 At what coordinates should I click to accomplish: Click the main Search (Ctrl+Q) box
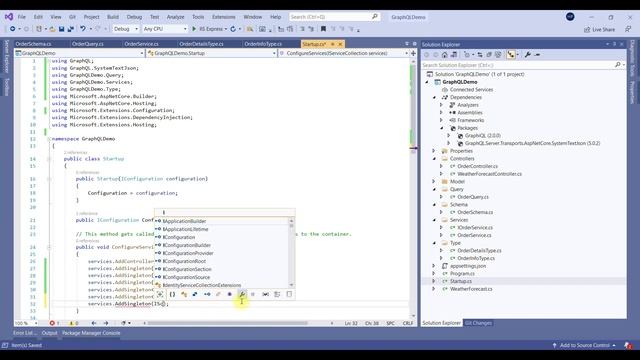coord(334,17)
